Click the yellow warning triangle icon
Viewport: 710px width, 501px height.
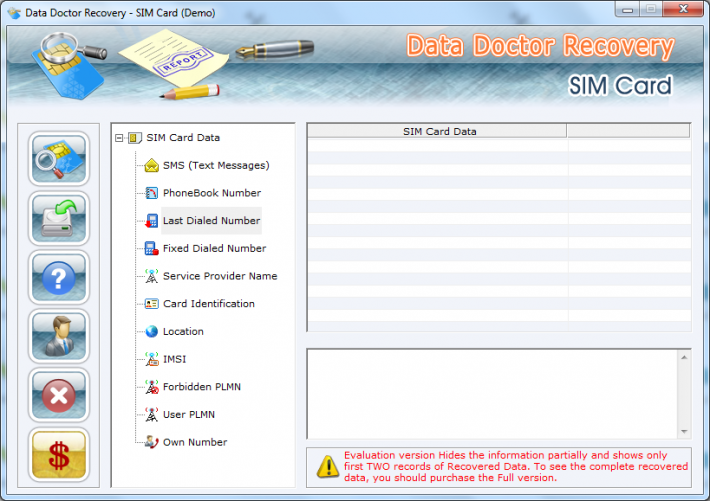click(328, 467)
